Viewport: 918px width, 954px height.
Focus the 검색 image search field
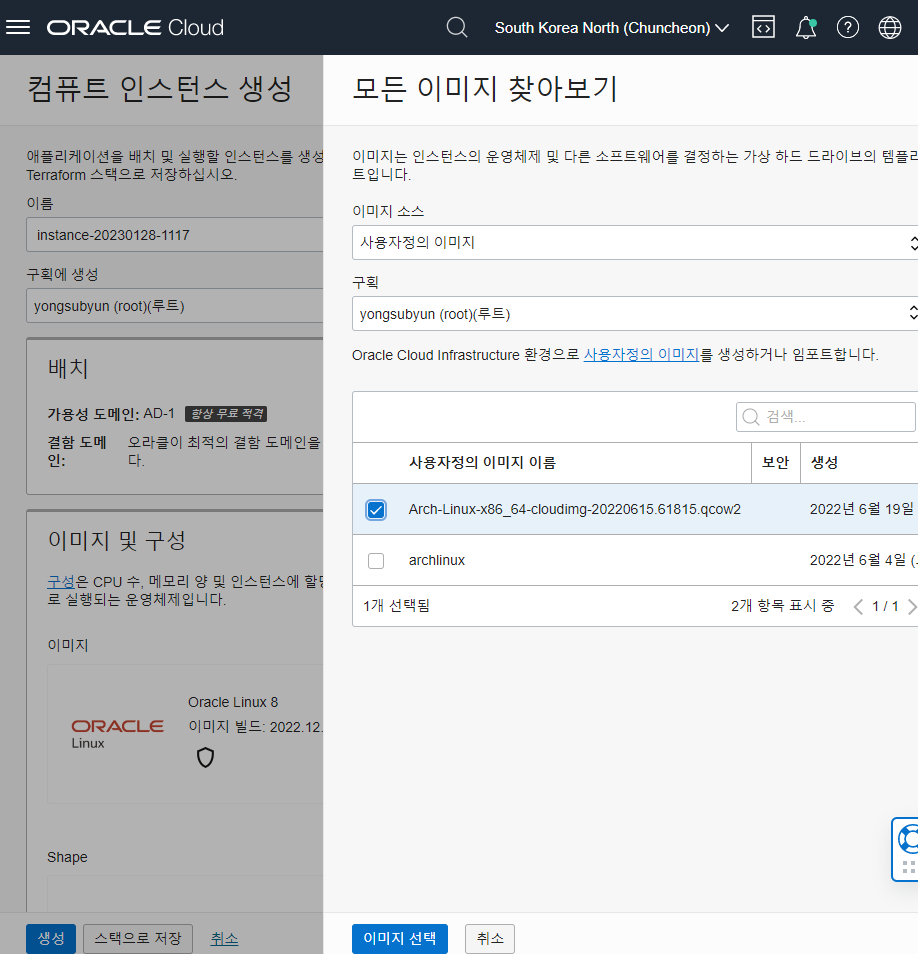(826, 417)
